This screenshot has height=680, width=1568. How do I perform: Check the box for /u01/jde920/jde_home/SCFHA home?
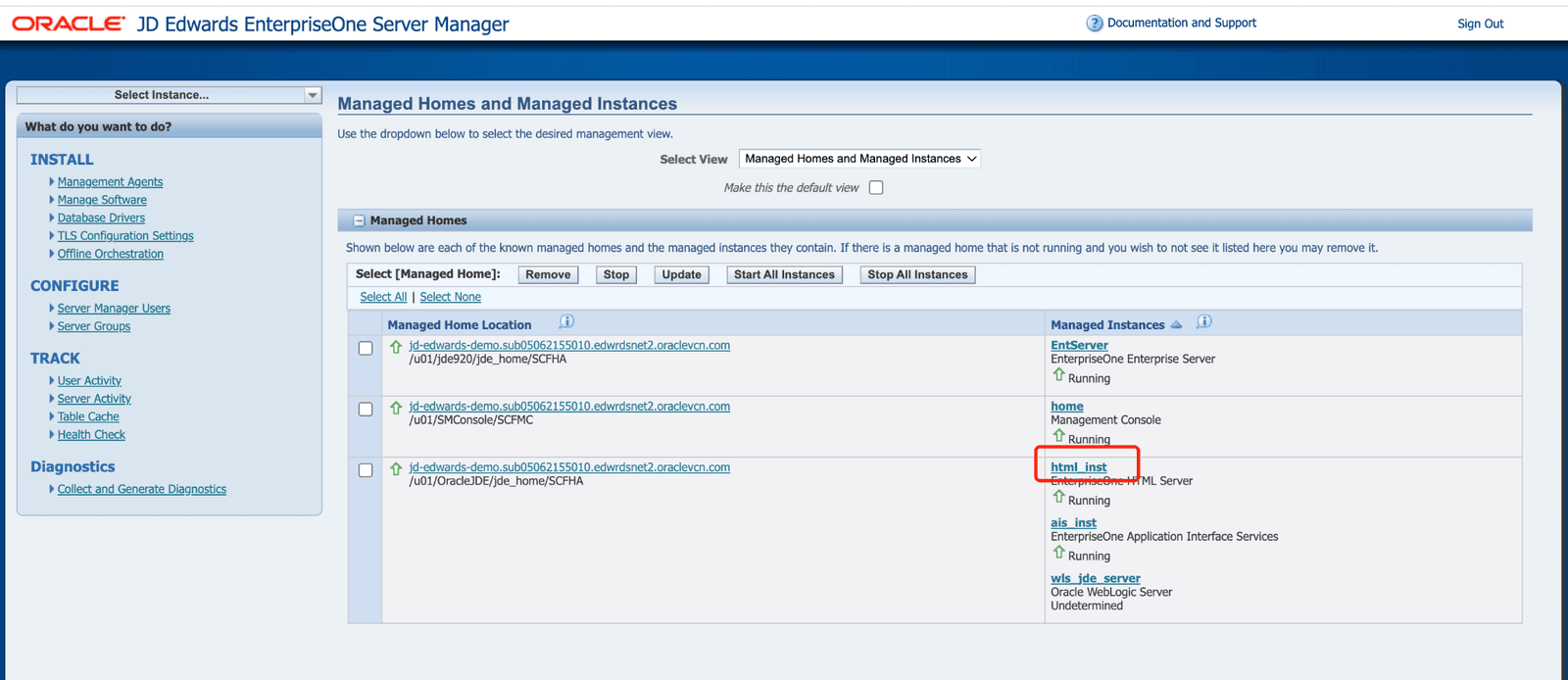tap(366, 348)
